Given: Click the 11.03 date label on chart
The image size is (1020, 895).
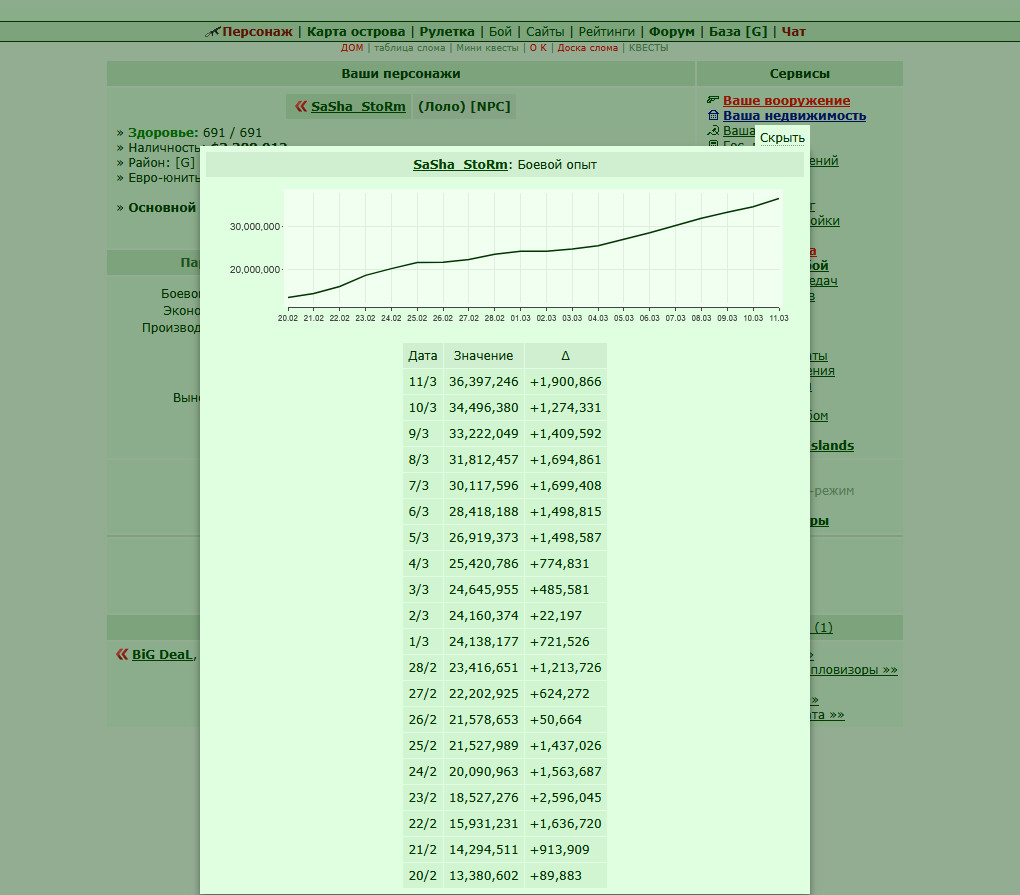Looking at the screenshot, I should point(779,318).
